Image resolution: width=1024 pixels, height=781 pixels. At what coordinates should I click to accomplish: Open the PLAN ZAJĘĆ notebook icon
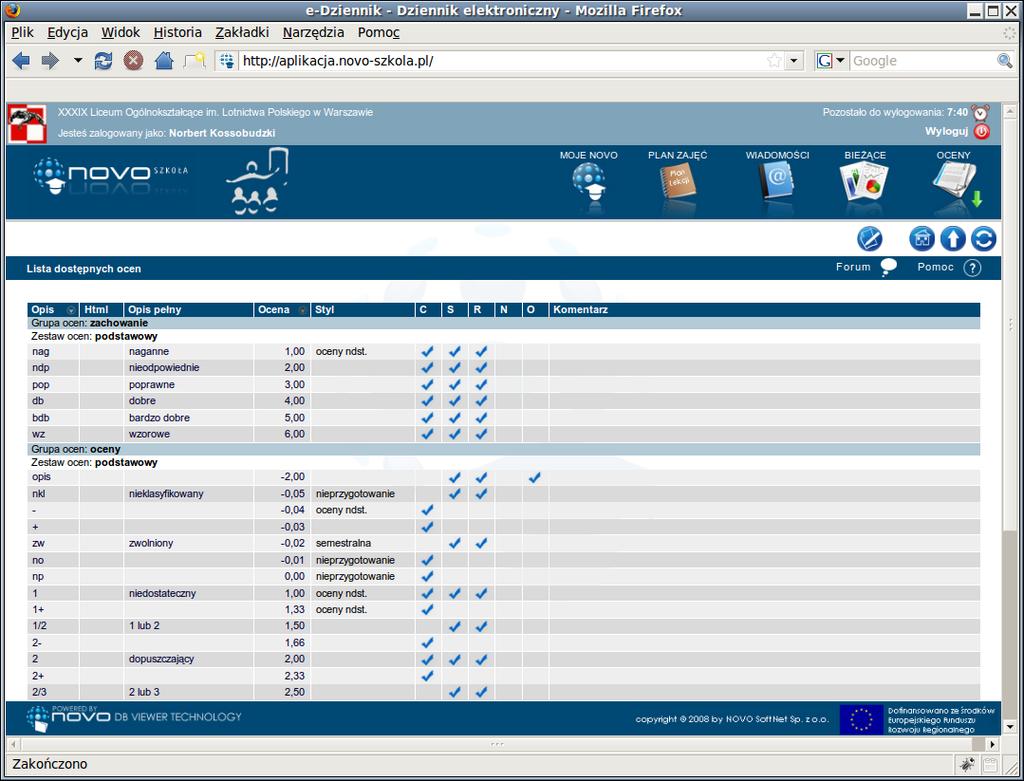[x=678, y=182]
